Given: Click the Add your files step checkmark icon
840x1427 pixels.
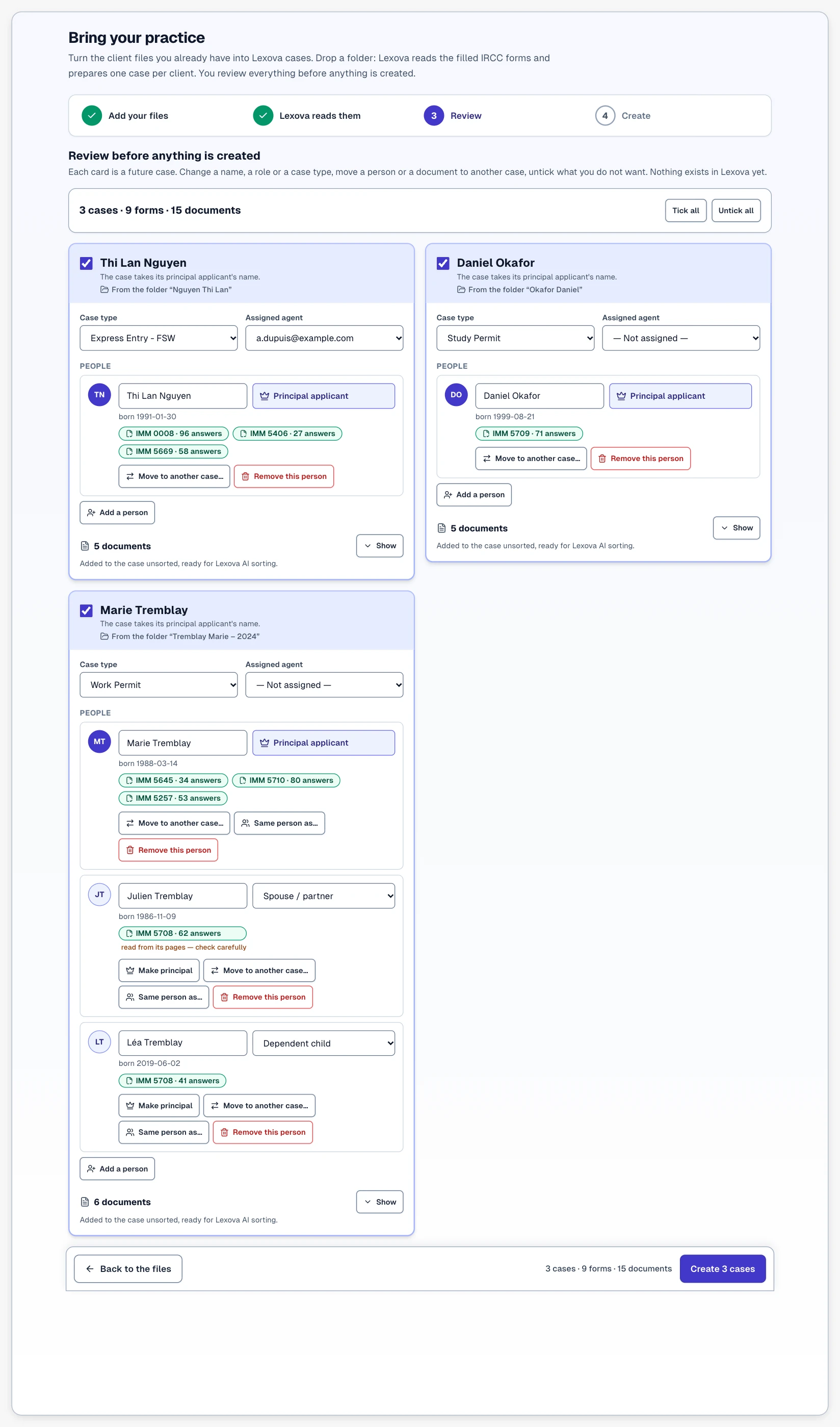Looking at the screenshot, I should tap(92, 116).
